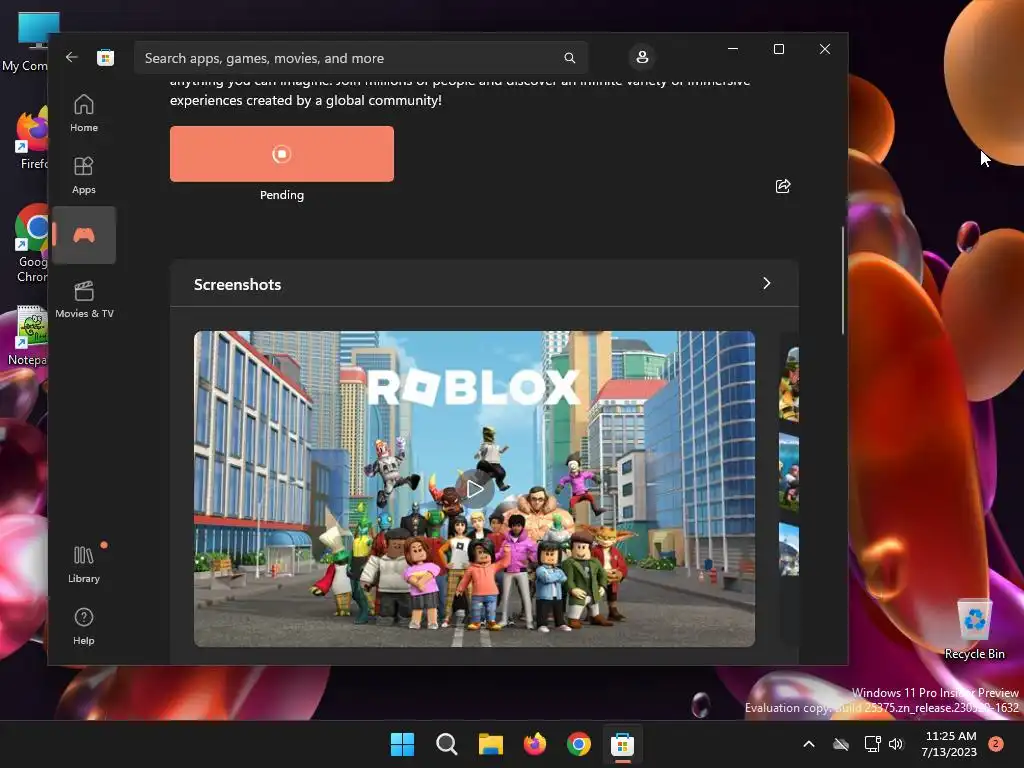Select the Gaming controller sidebar item
Image resolution: width=1024 pixels, height=768 pixels.
coord(84,235)
